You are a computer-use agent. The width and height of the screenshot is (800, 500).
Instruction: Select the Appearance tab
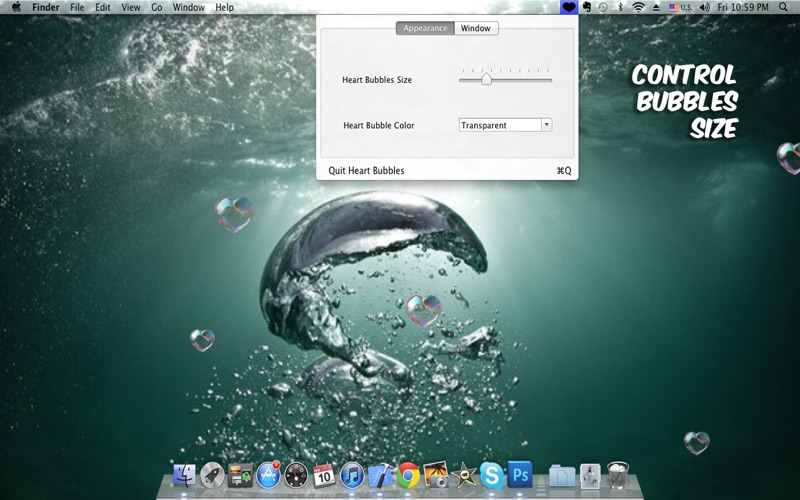[x=425, y=28]
